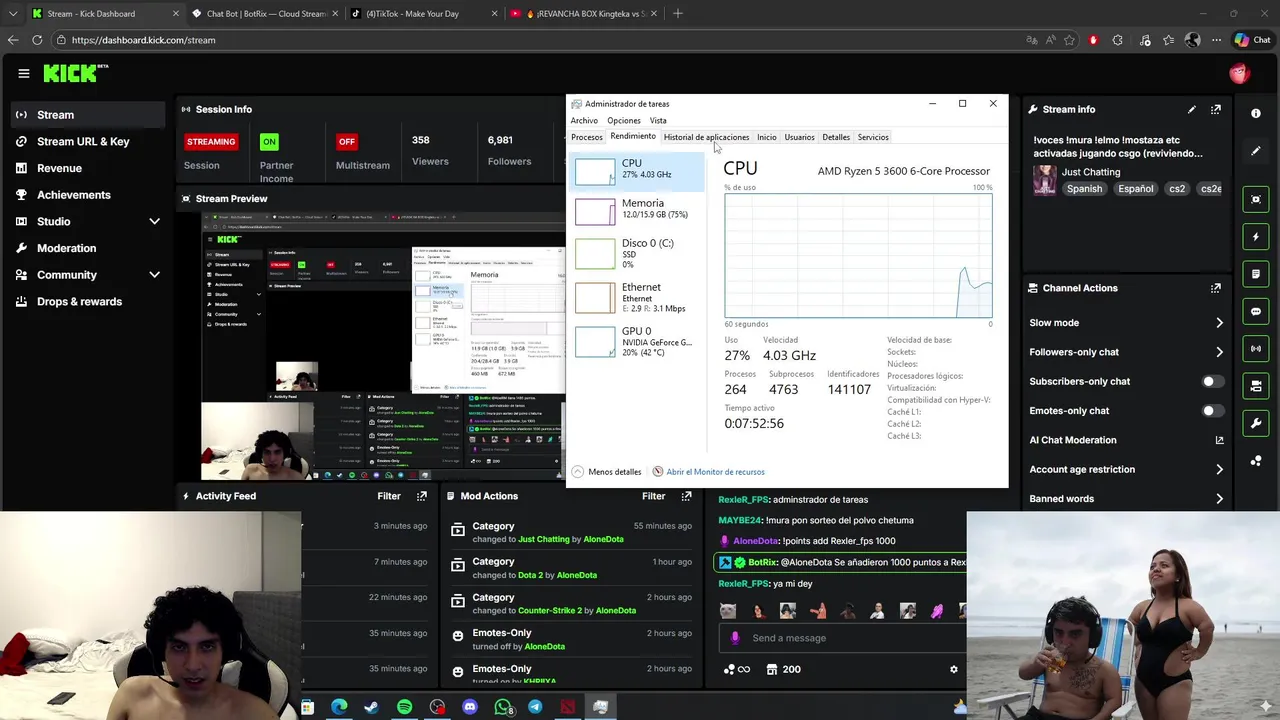
Task: Click the info icon in the right sidebar
Action: (1256, 113)
